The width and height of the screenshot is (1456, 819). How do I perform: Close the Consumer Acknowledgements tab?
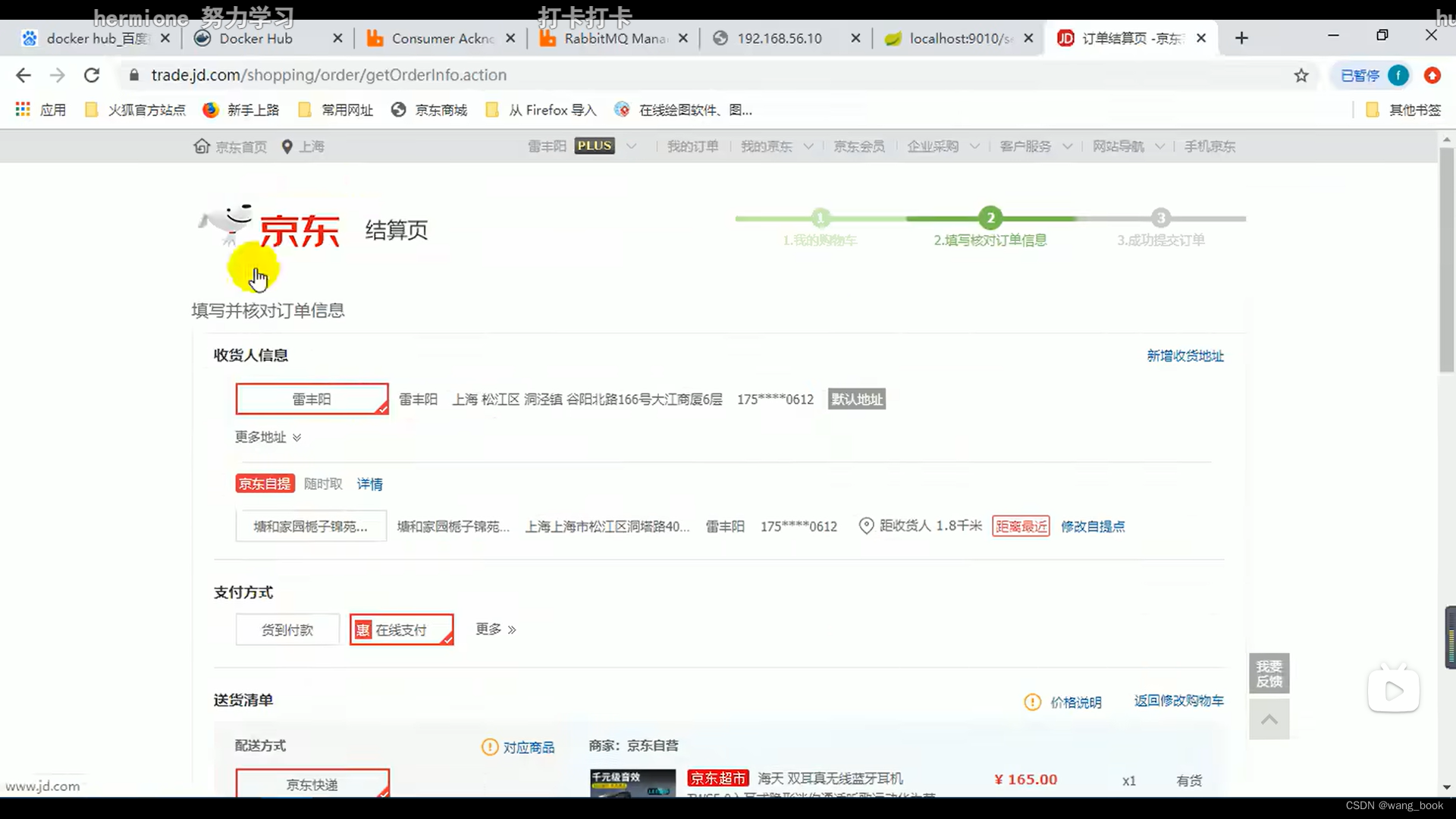pyautogui.click(x=510, y=38)
